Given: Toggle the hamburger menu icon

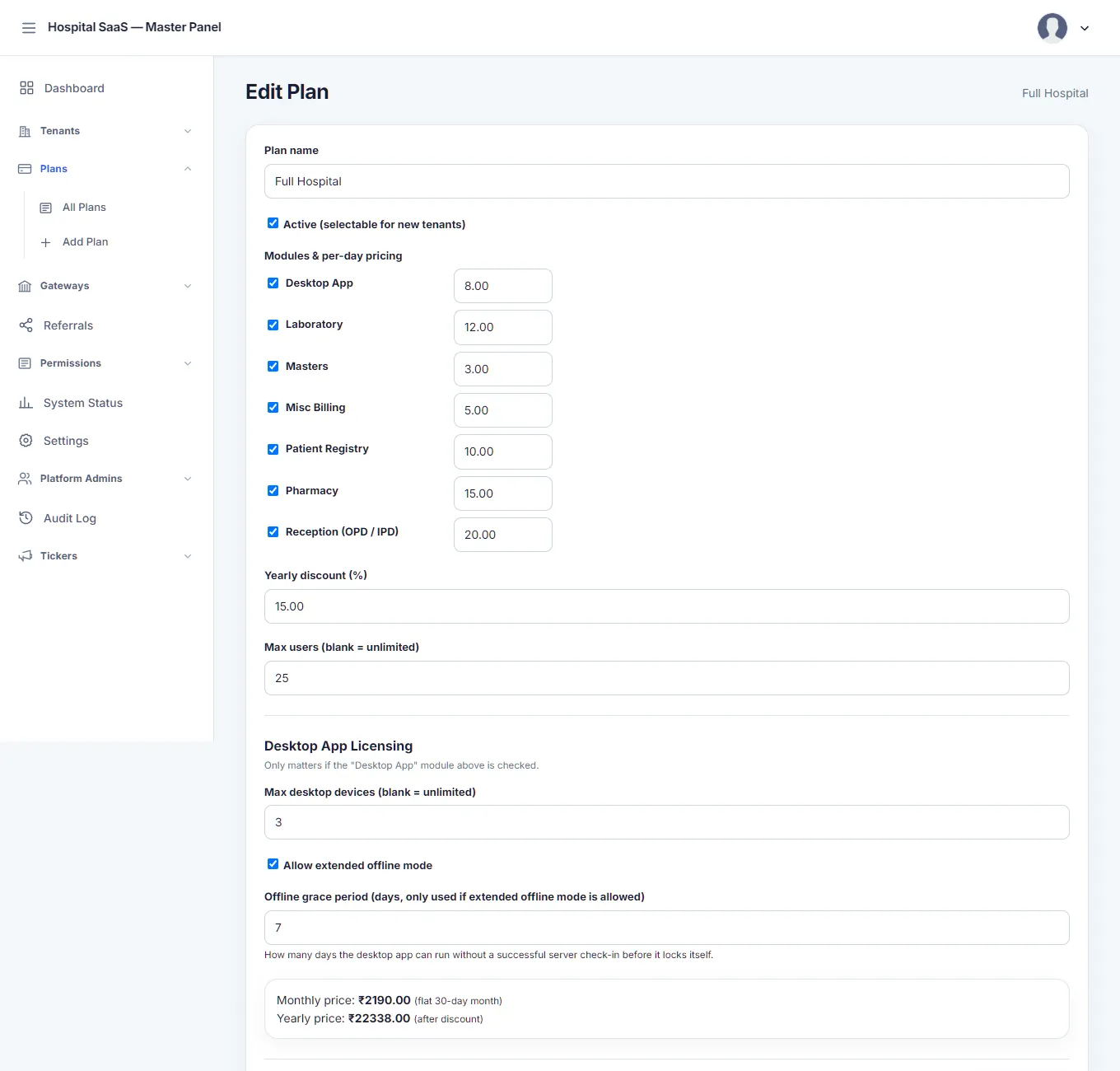Looking at the screenshot, I should point(29,28).
